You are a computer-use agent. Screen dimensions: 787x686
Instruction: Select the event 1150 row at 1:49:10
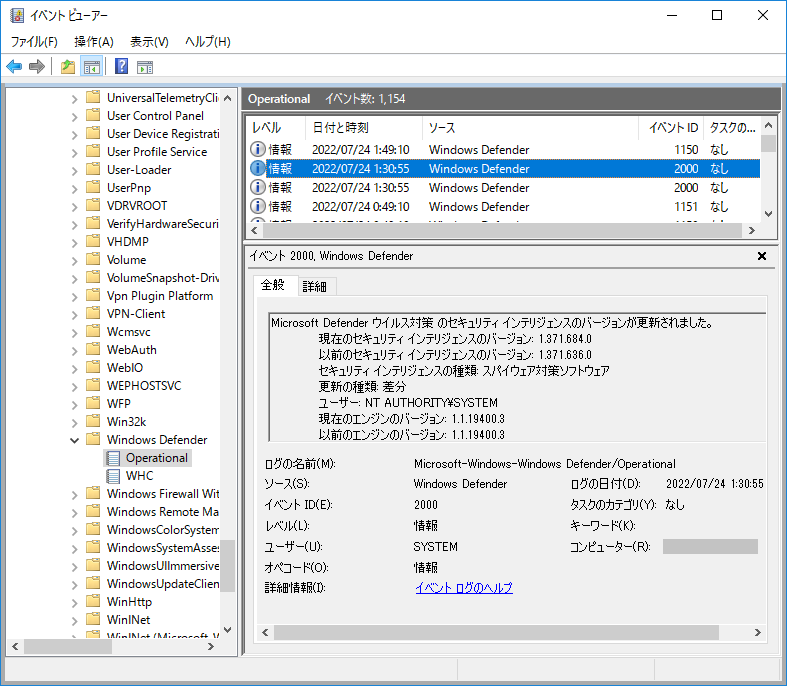(x=504, y=150)
